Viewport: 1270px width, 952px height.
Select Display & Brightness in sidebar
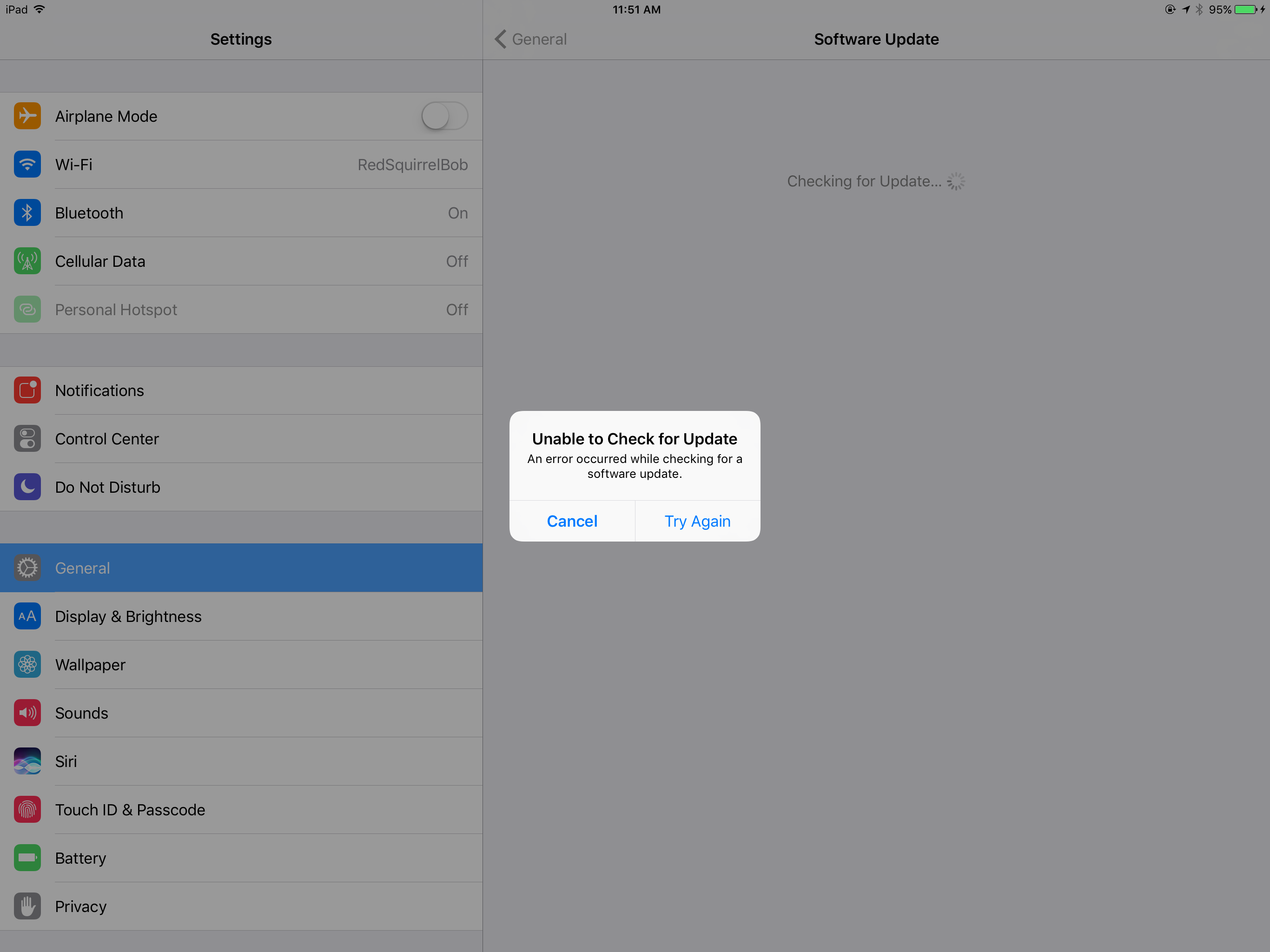pos(129,617)
